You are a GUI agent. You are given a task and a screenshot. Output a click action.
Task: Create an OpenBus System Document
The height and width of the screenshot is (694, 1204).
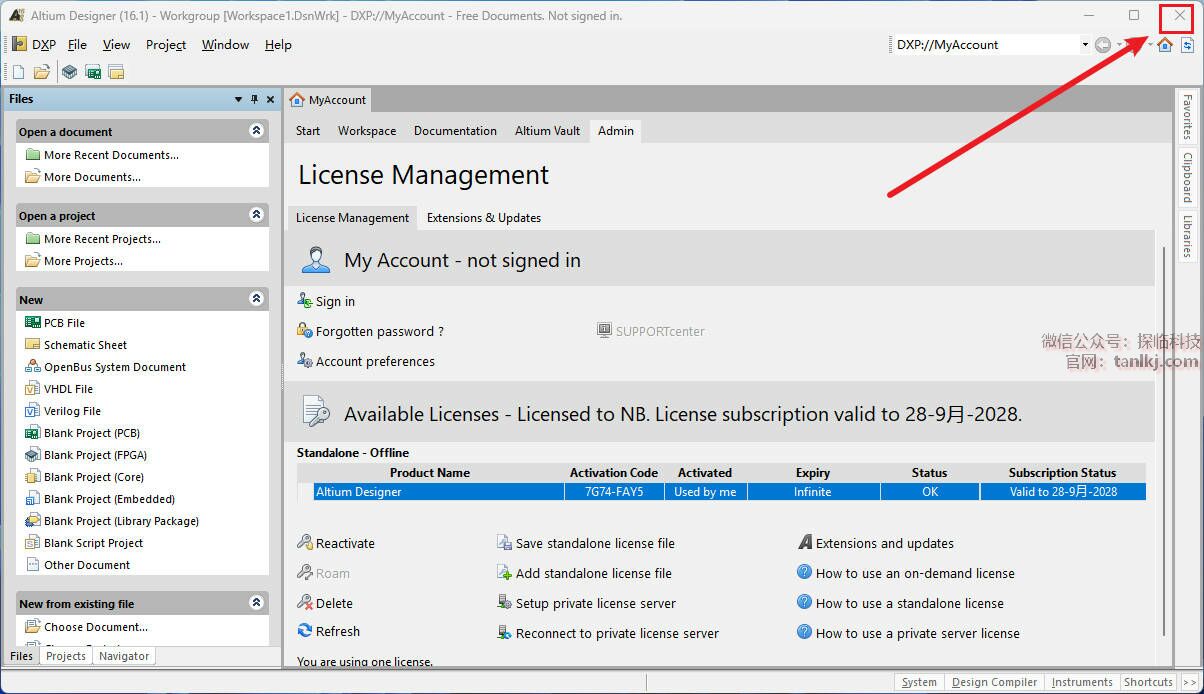coord(115,367)
